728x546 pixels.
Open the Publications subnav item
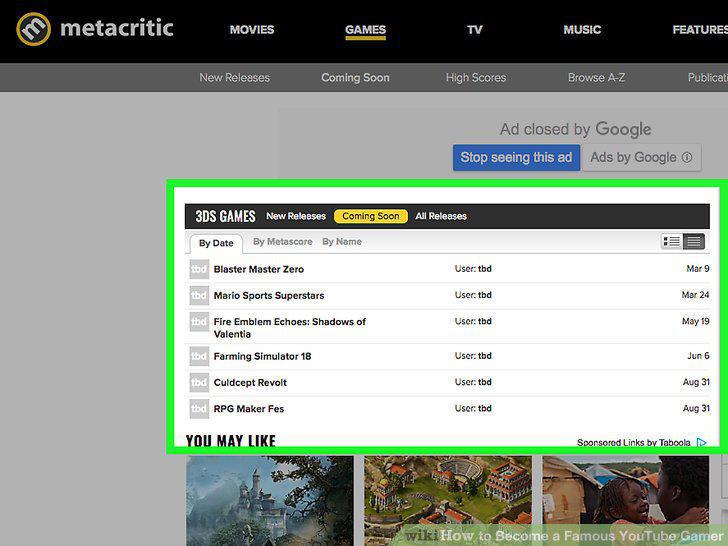coord(708,78)
